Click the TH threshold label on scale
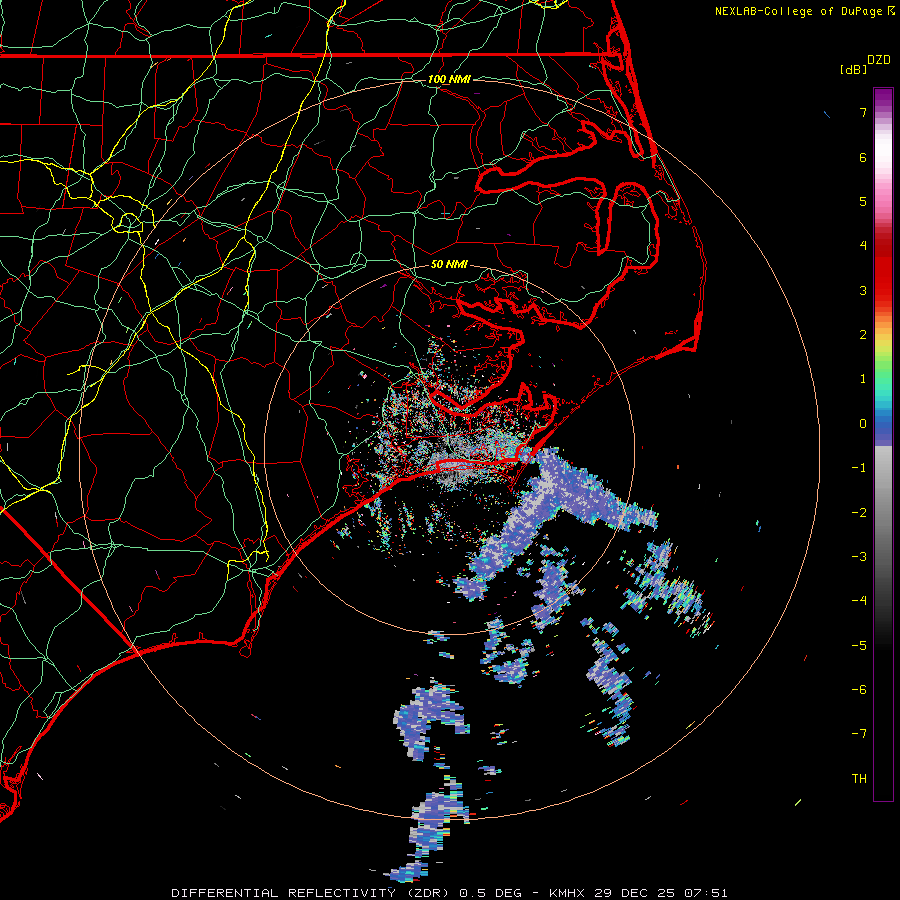Screen dimensions: 900x900 tap(859, 779)
